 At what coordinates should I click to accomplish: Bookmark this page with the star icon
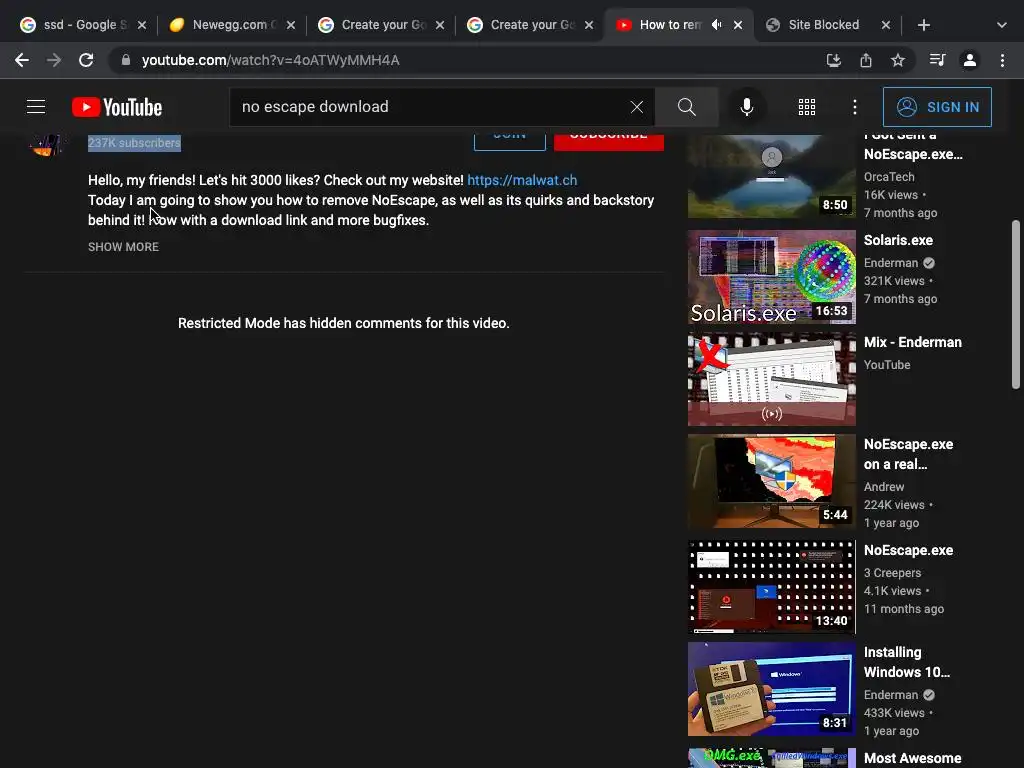point(898,60)
